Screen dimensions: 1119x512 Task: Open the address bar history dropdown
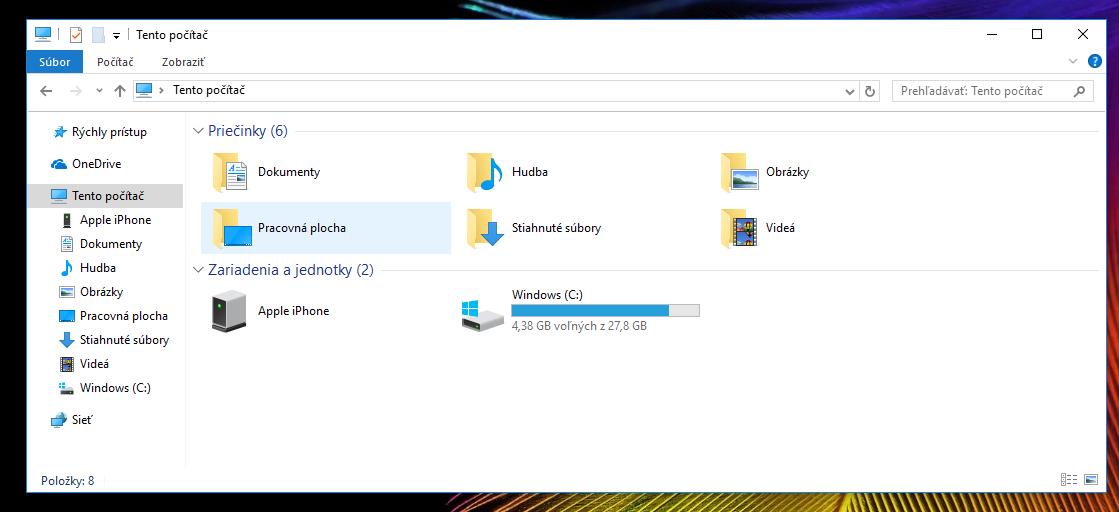(850, 91)
